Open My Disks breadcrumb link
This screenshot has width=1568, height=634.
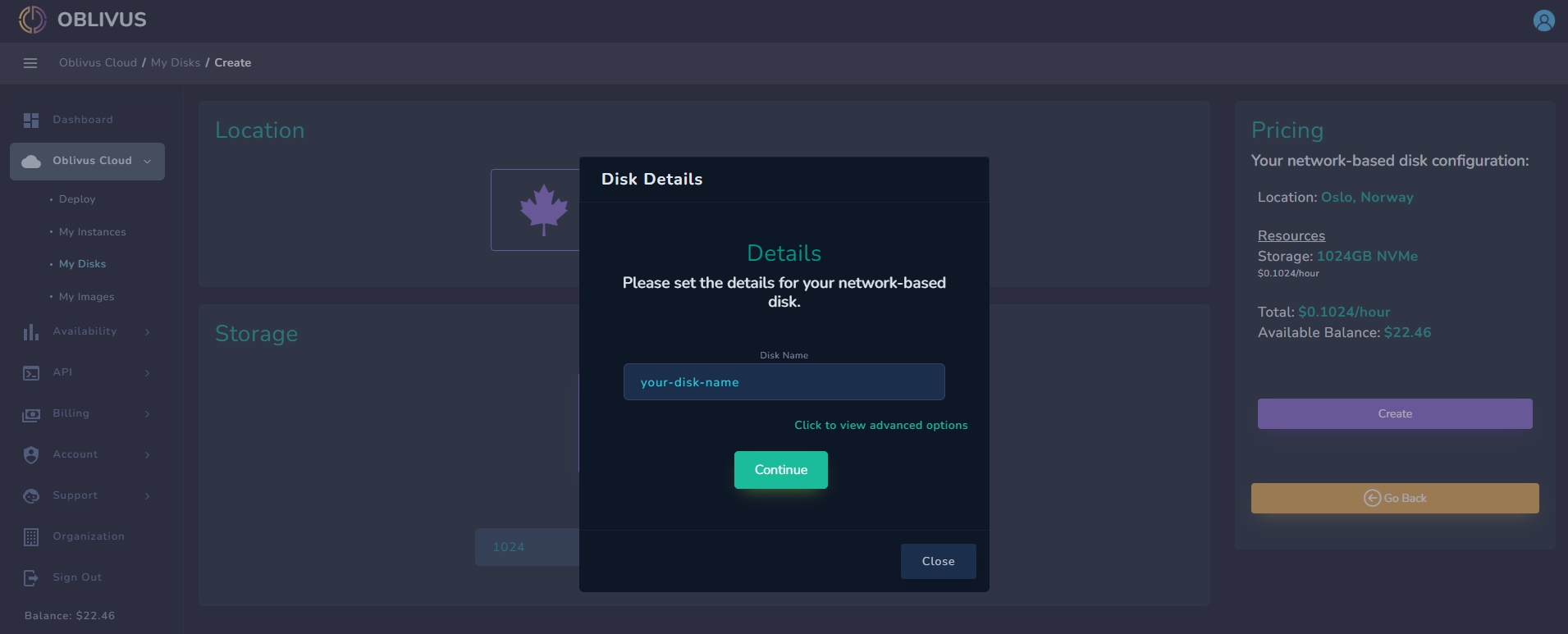click(x=176, y=63)
